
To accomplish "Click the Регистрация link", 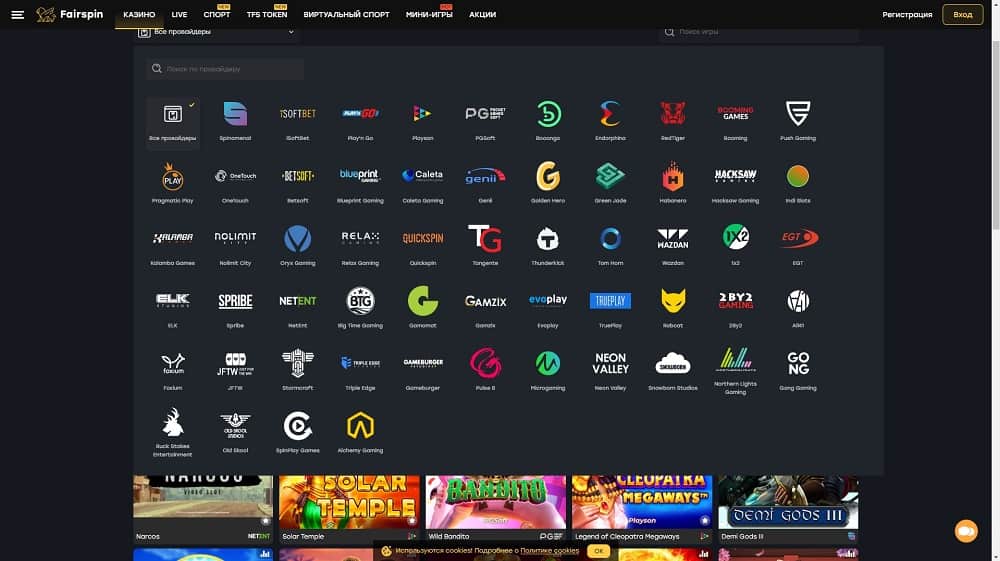I will [907, 15].
